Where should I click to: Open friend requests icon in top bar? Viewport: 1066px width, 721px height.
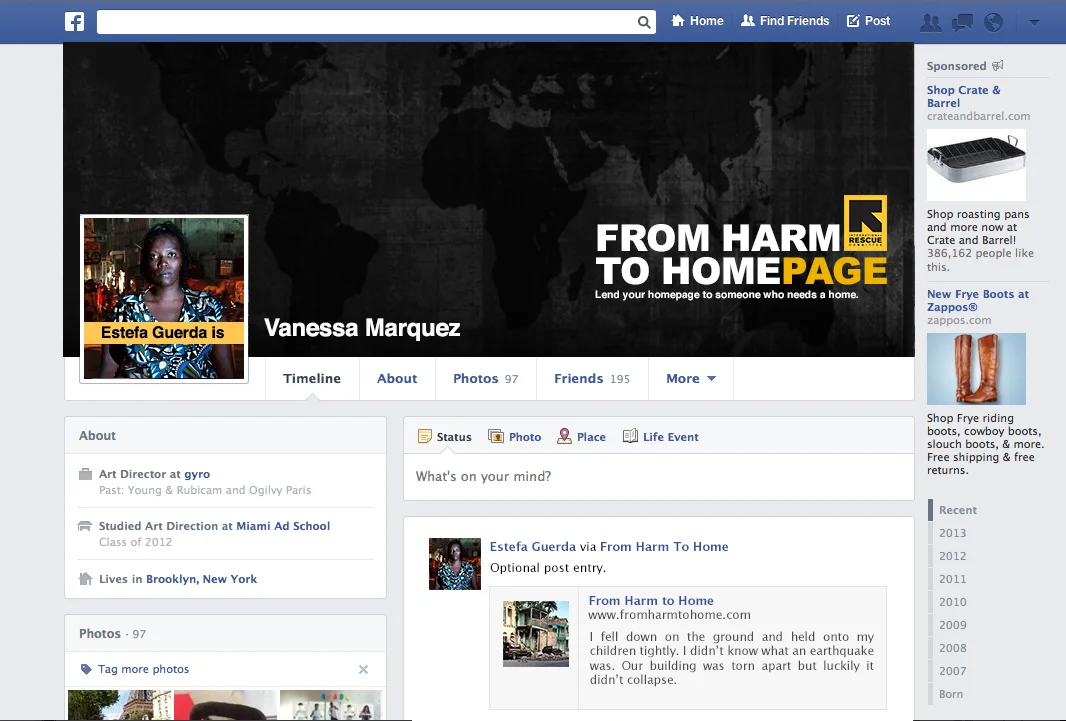tap(930, 22)
